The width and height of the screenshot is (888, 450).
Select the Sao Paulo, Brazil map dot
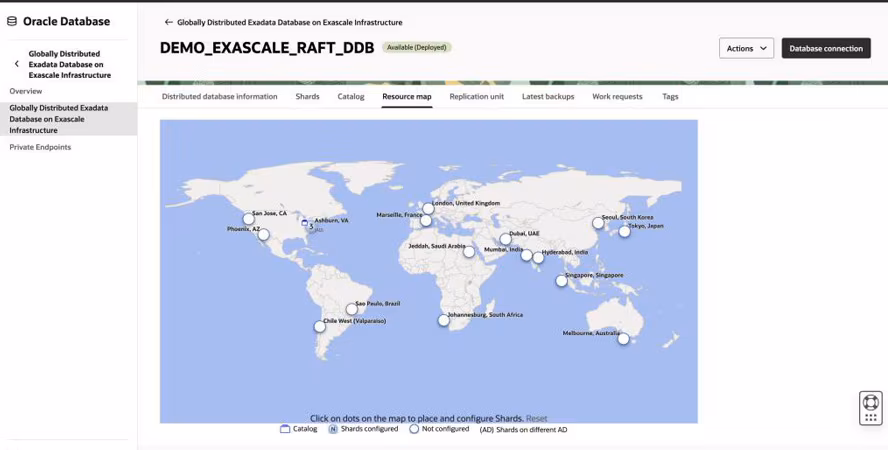[x=352, y=309]
